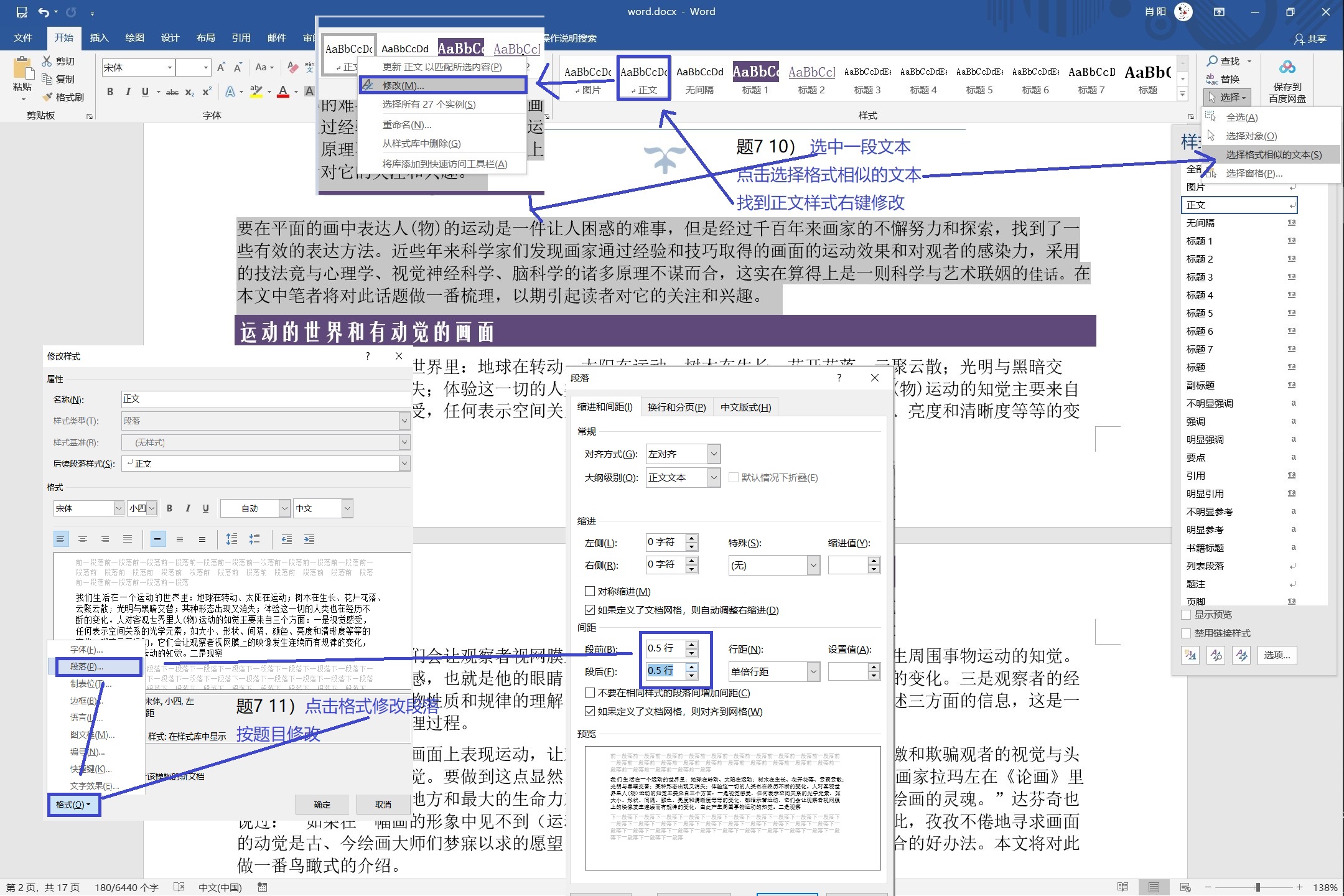Expand line spacing dropdown
Screen dimensions: 1344x896
pos(813,671)
